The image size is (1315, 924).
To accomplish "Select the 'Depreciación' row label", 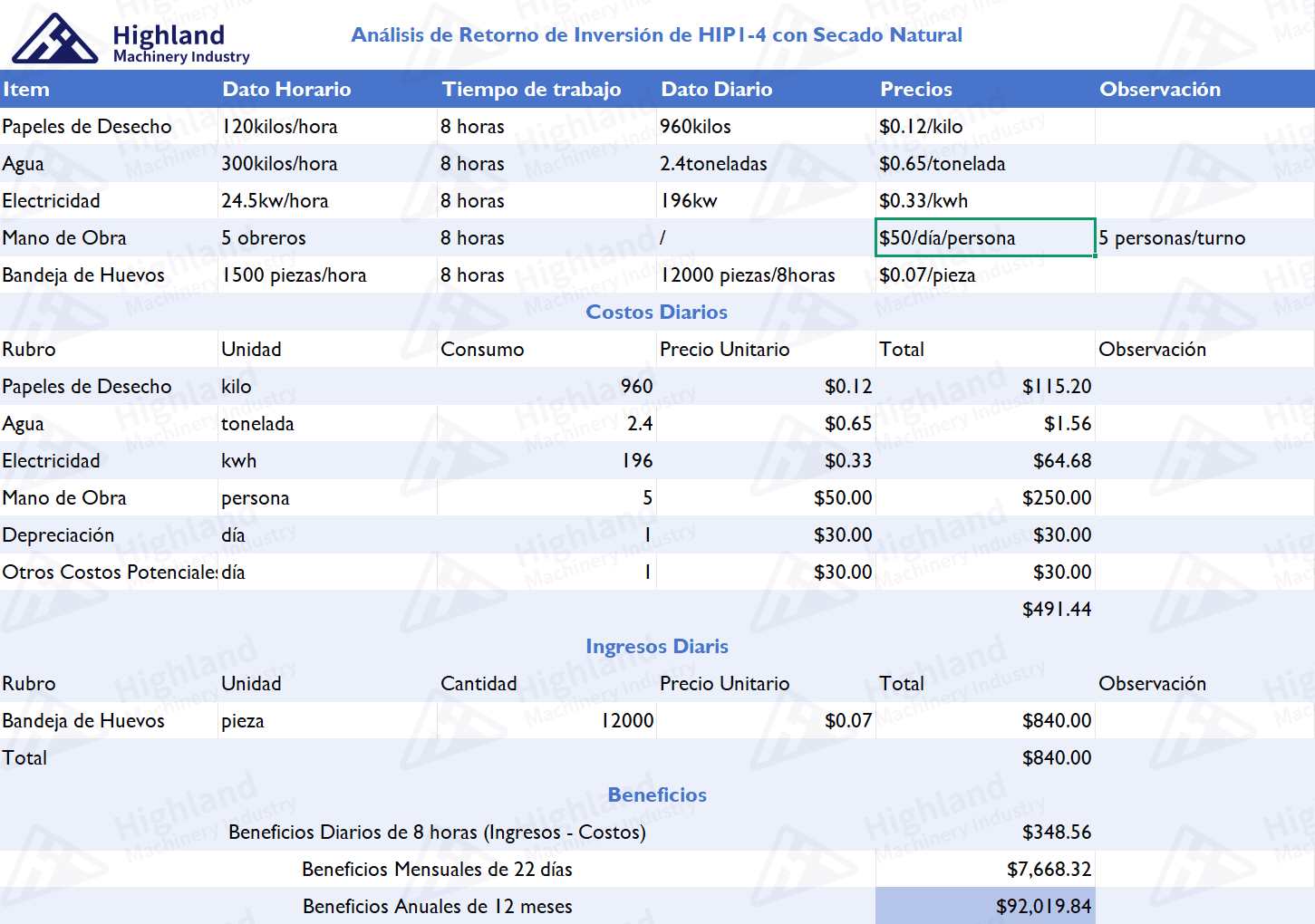I will (58, 535).
